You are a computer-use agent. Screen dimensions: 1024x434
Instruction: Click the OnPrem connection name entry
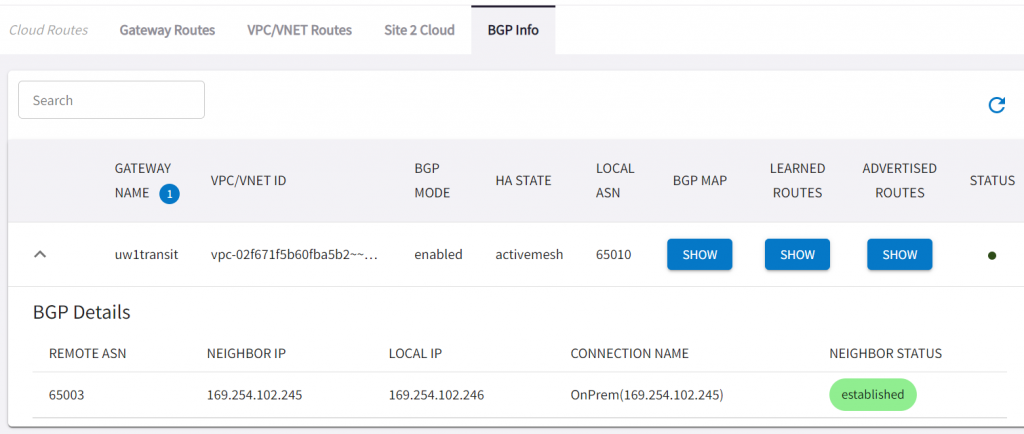(x=647, y=395)
